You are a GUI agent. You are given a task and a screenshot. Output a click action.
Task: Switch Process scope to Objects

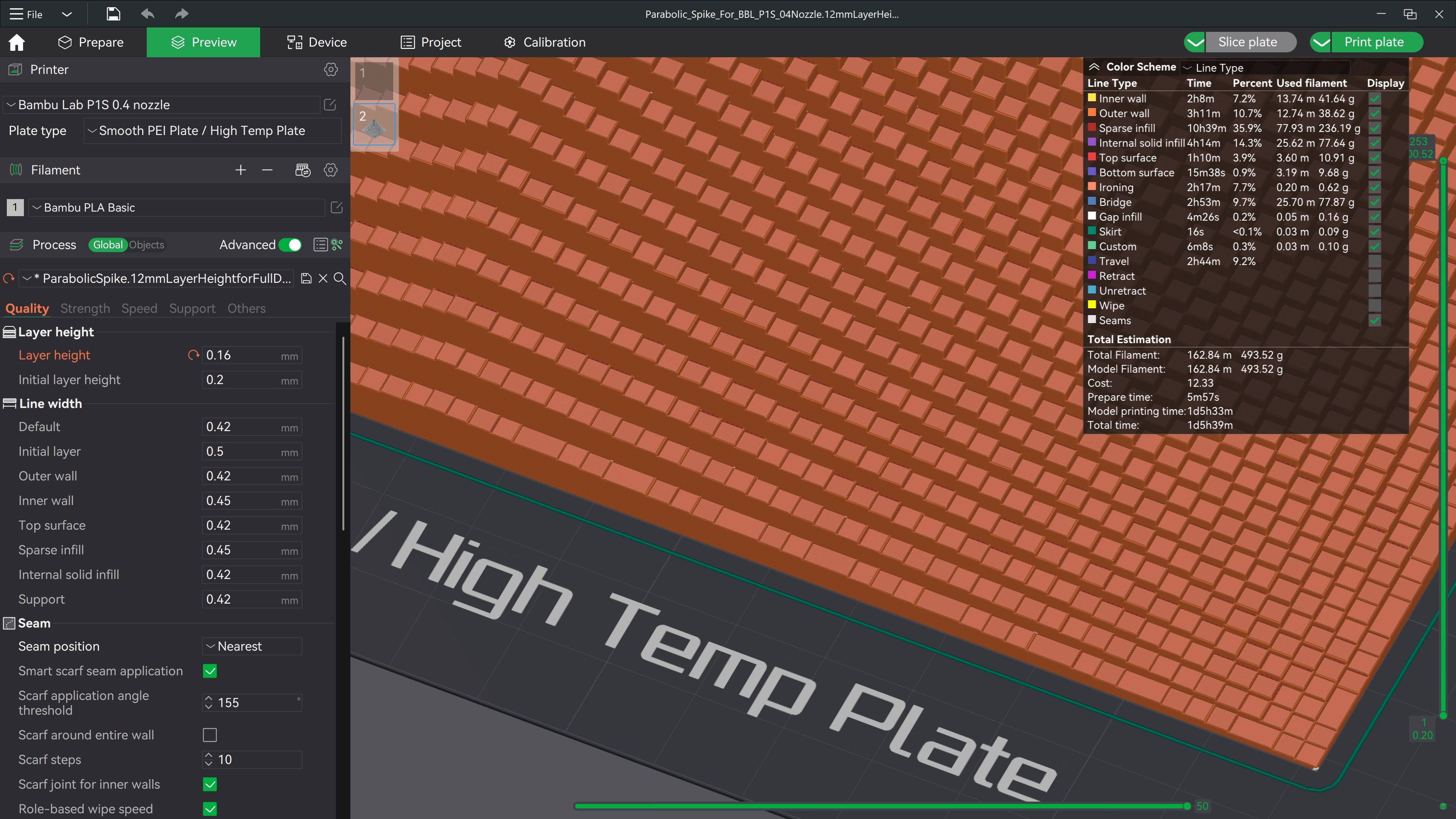[x=146, y=245]
